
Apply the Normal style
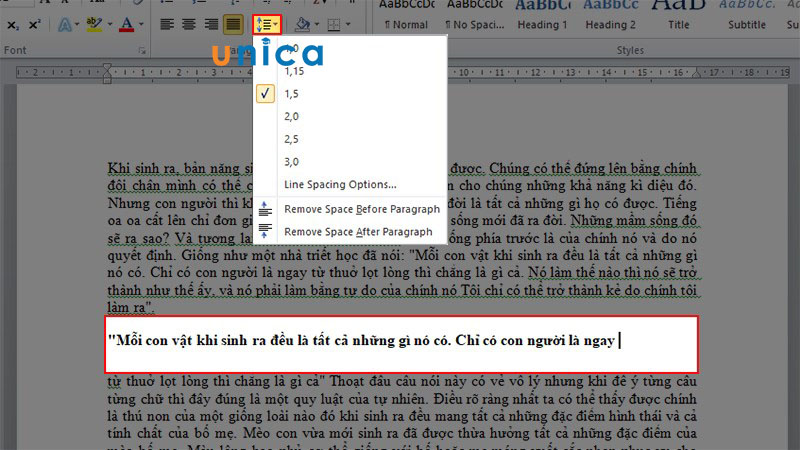coord(406,16)
